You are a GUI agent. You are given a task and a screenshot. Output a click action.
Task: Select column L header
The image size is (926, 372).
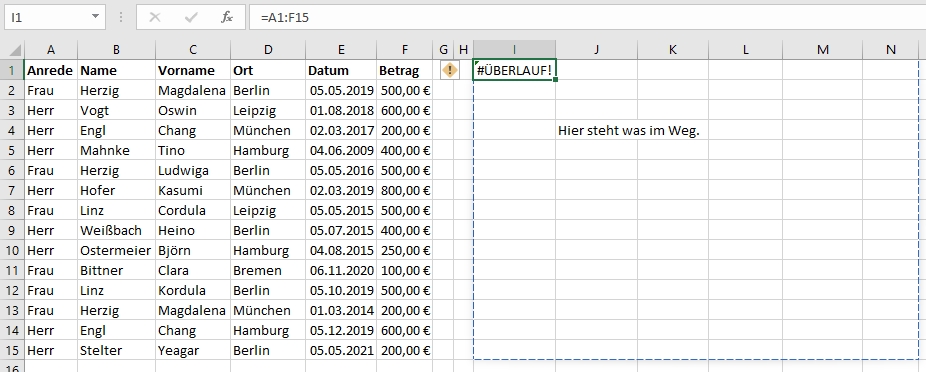pyautogui.click(x=745, y=50)
